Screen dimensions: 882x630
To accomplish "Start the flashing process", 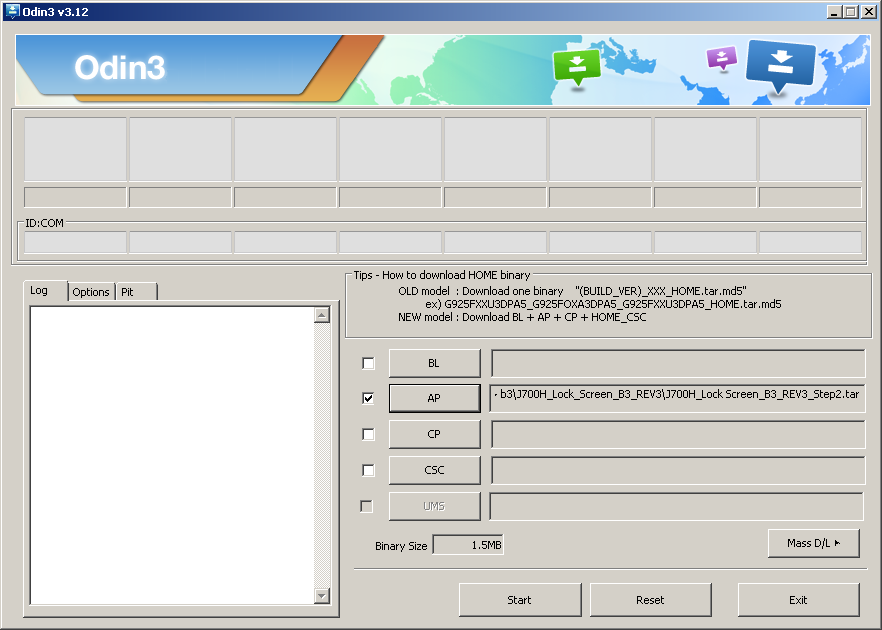I will point(520,600).
